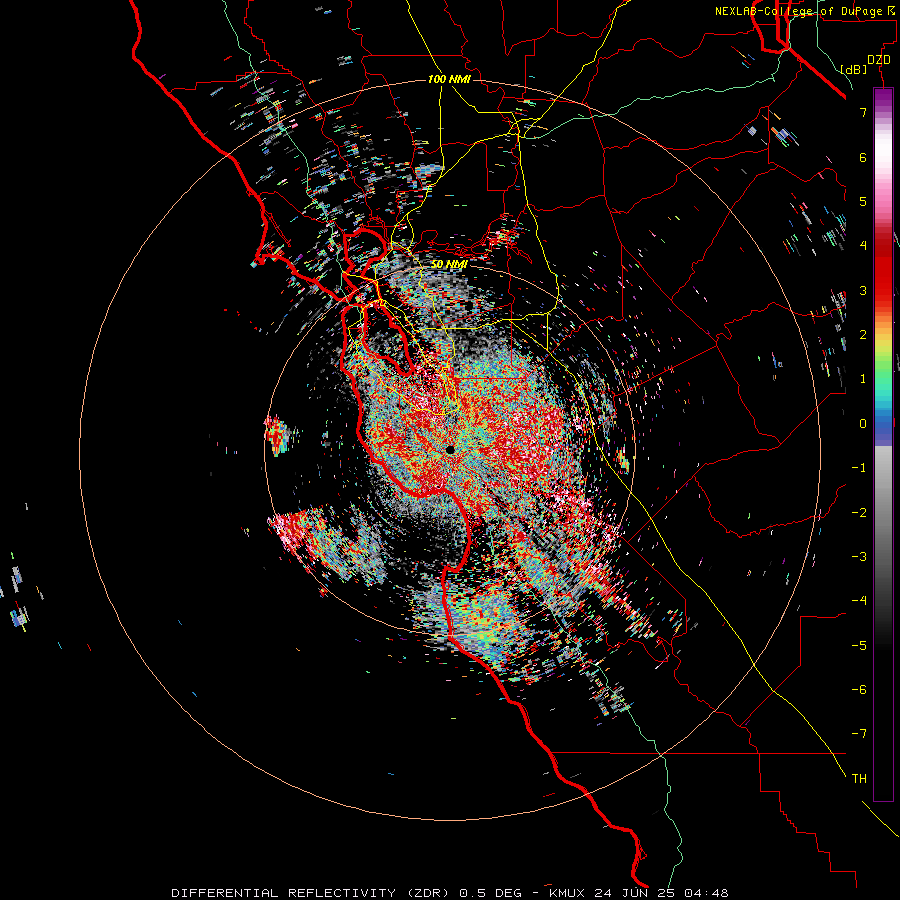Click the -7 value on color scale

tap(859, 734)
